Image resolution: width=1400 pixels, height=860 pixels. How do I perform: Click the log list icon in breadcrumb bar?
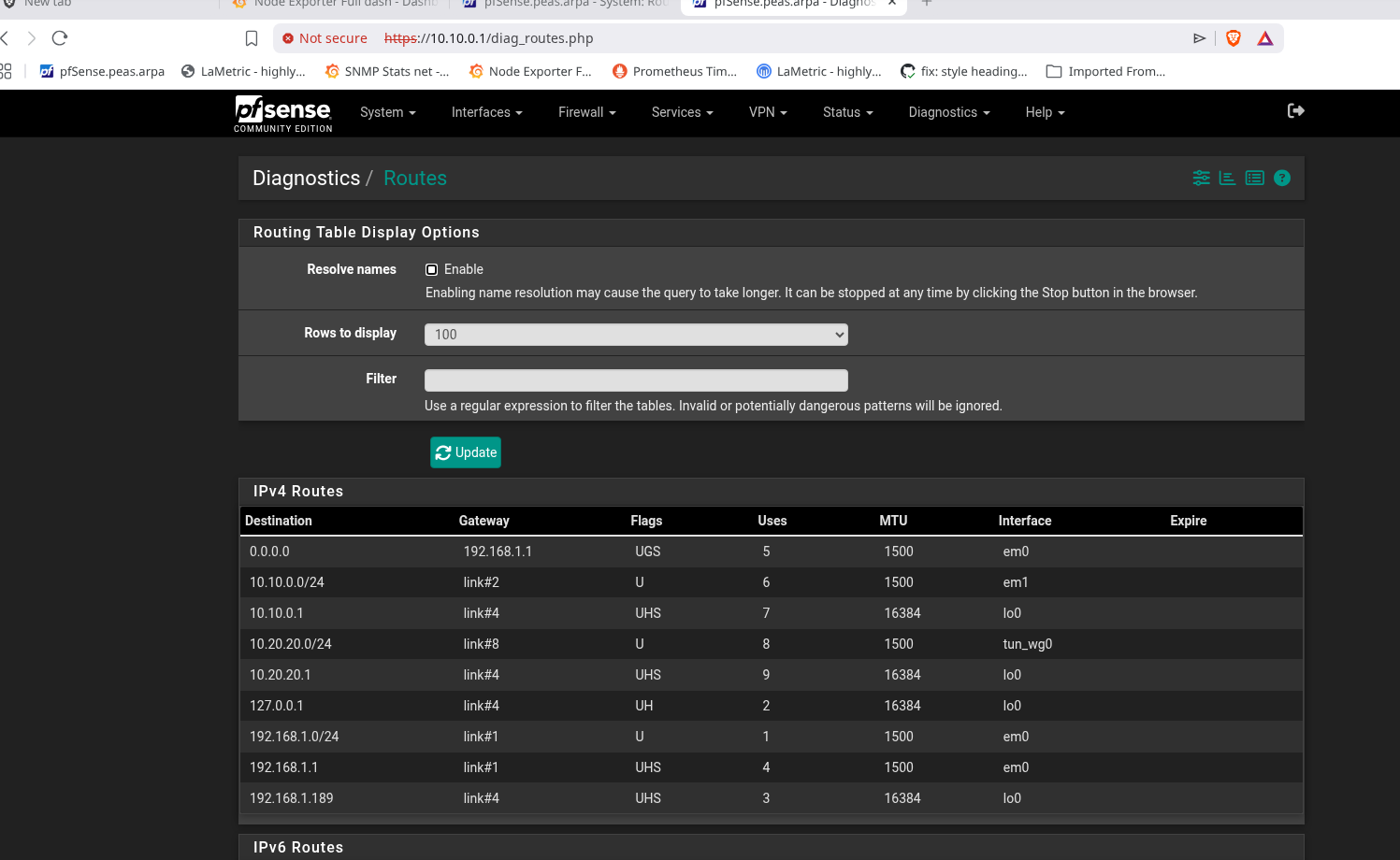click(1255, 178)
